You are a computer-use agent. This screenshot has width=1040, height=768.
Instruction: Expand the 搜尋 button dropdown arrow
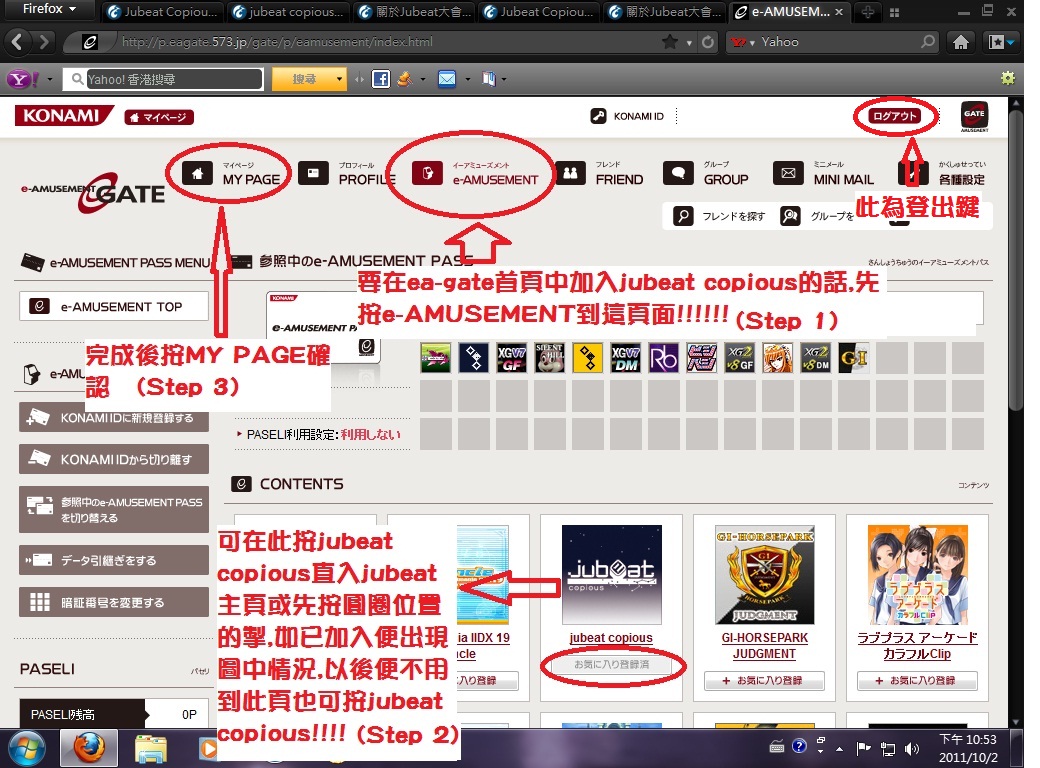click(340, 80)
